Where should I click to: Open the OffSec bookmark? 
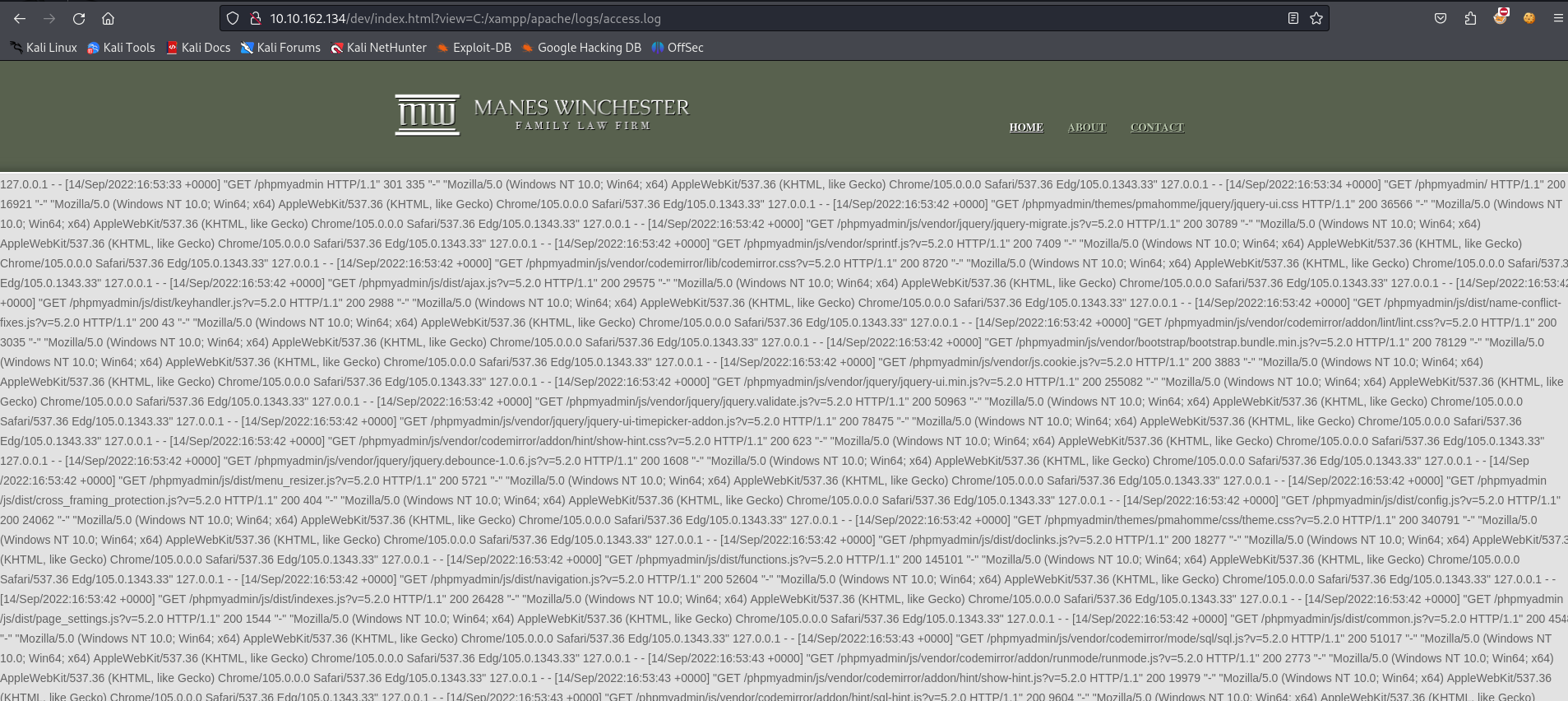(x=678, y=48)
